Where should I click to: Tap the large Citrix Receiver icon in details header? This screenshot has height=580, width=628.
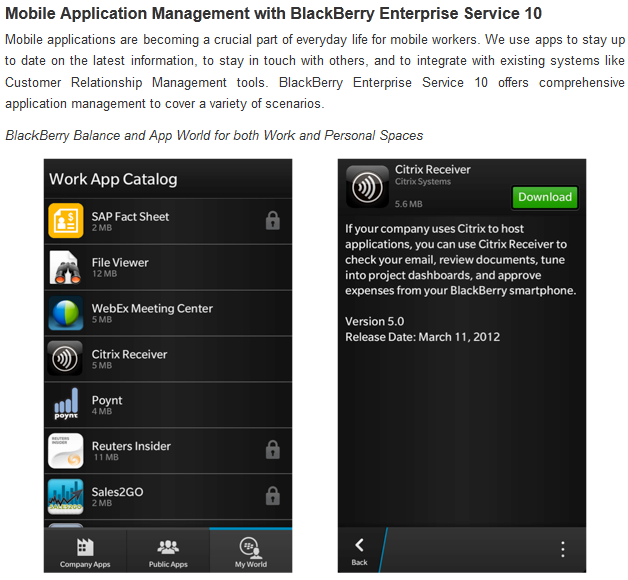367,187
